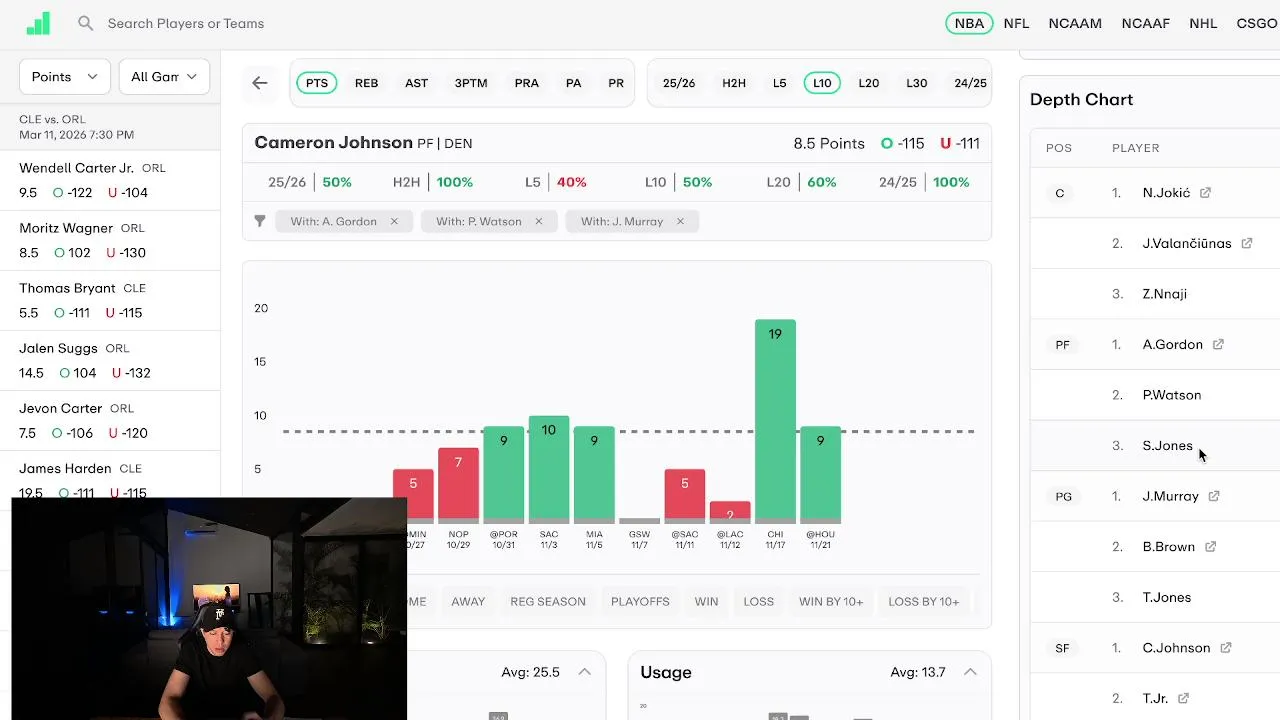Click the SAC 11/3 bar showing 10
1280x720 pixels.
tap(548, 470)
